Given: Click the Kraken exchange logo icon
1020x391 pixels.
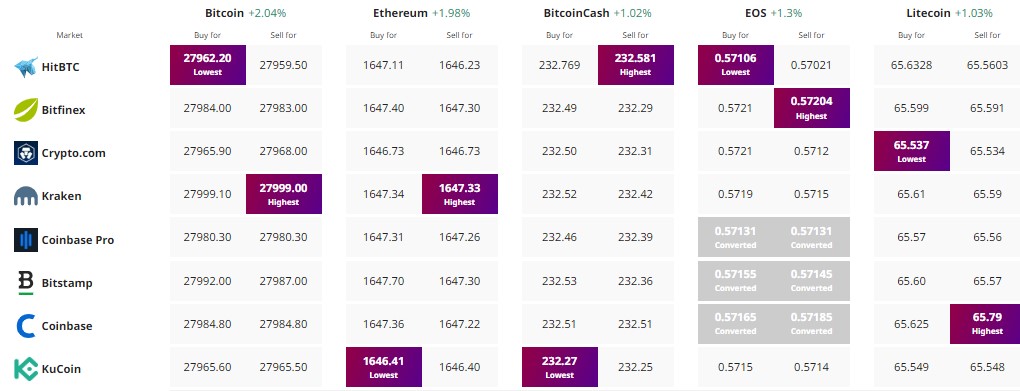Looking at the screenshot, I should pos(26,196).
